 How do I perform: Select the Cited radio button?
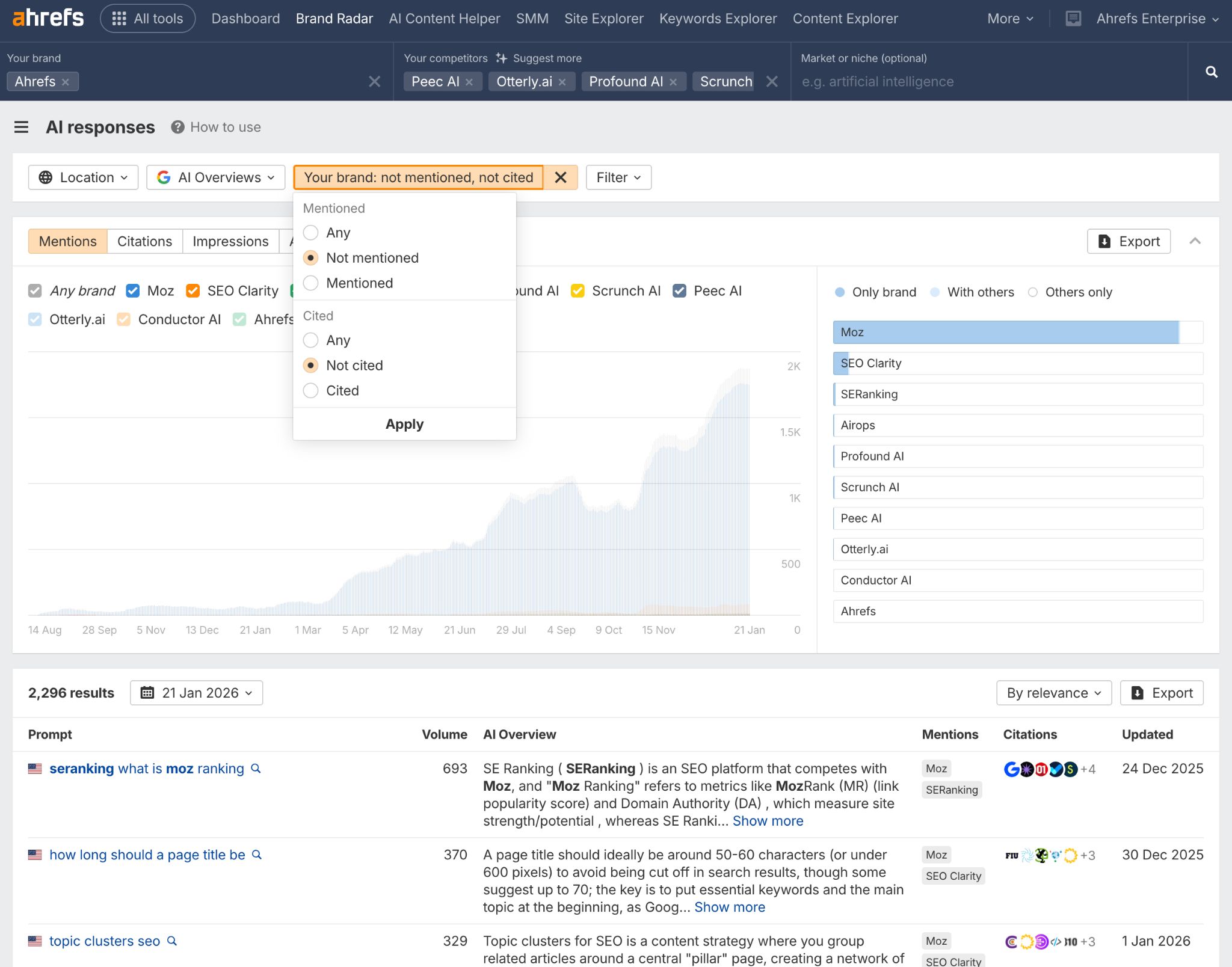pos(310,390)
